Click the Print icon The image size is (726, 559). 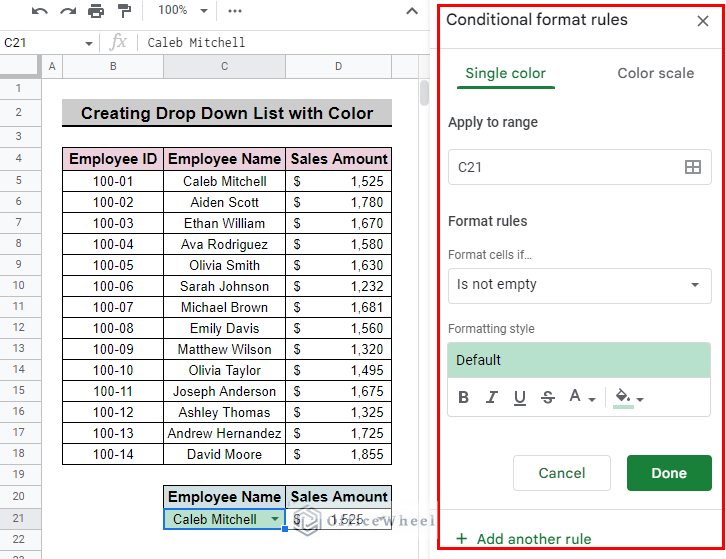coord(96,11)
